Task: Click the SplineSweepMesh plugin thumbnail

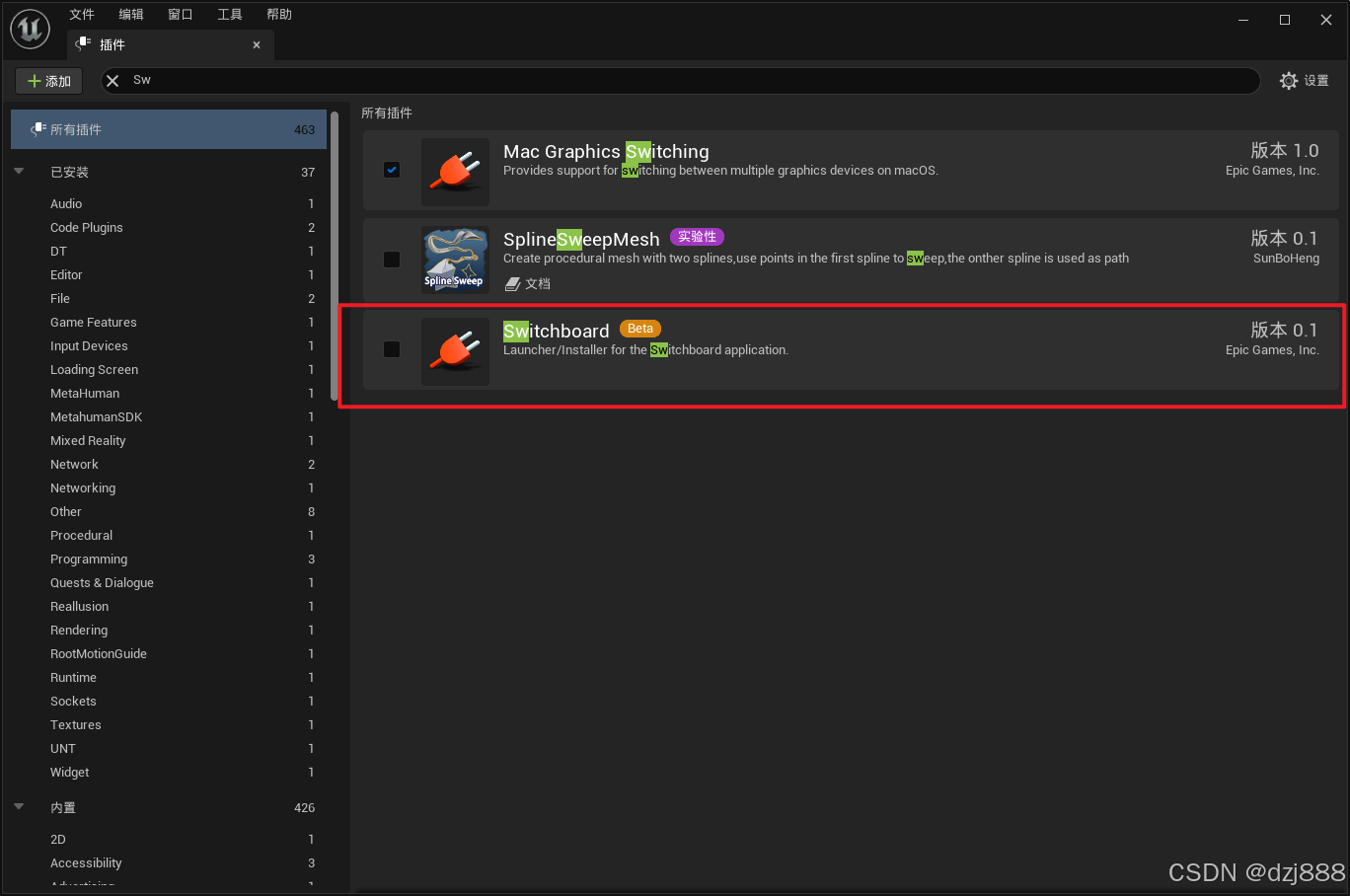Action: (455, 260)
